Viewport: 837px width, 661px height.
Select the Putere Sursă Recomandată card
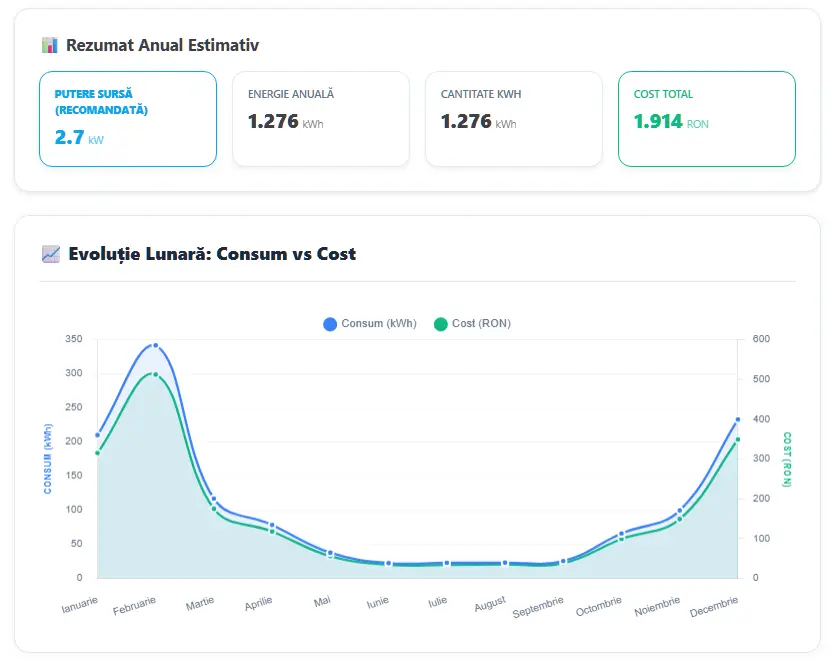[128, 119]
